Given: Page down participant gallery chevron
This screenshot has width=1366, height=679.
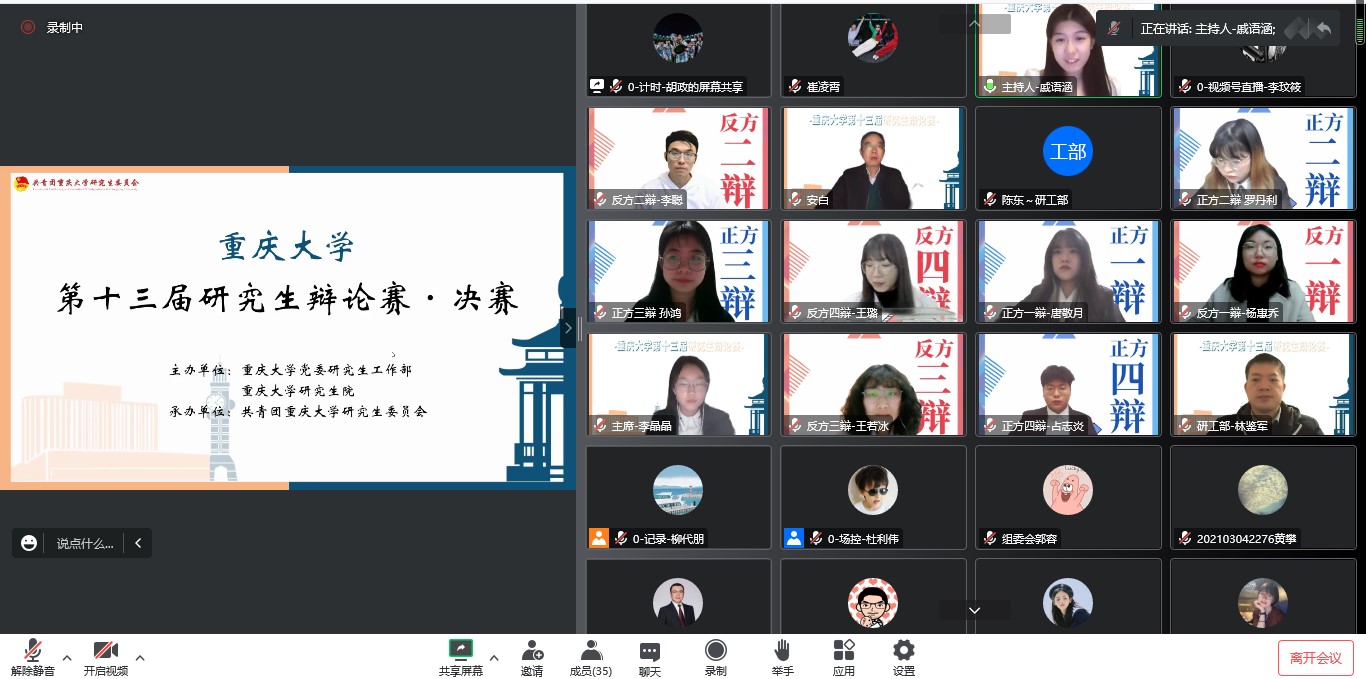Looking at the screenshot, I should point(974,610).
